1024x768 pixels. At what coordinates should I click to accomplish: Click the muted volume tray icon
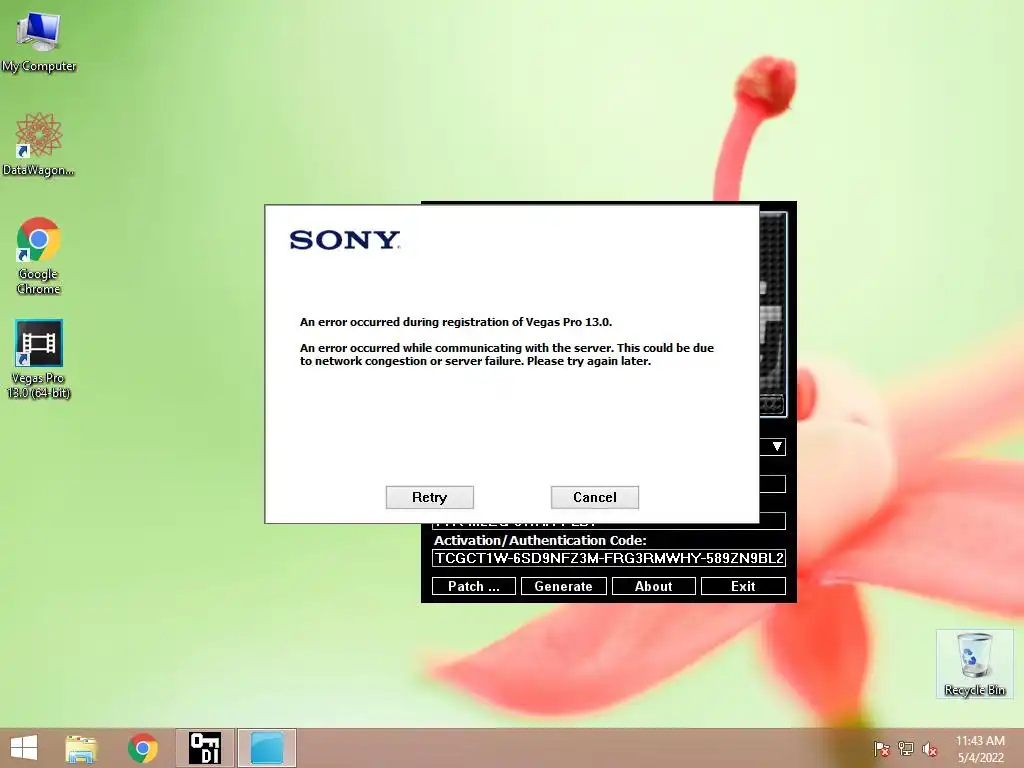pos(929,749)
